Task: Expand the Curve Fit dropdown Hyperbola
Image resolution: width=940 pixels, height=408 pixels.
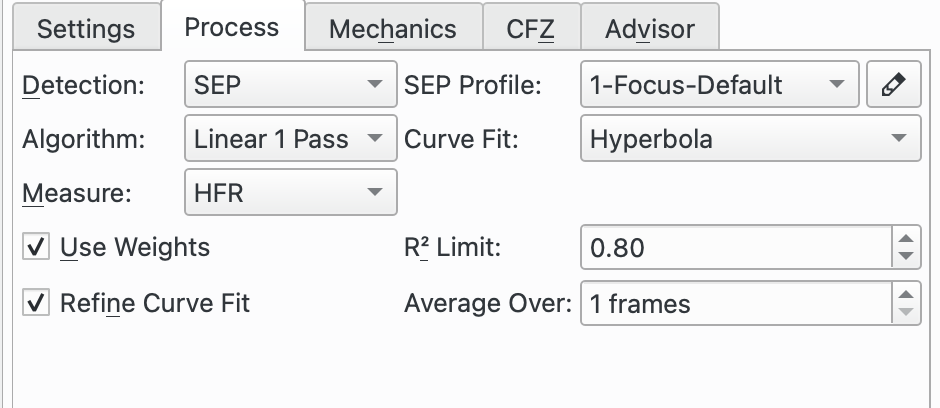Action: click(751, 138)
